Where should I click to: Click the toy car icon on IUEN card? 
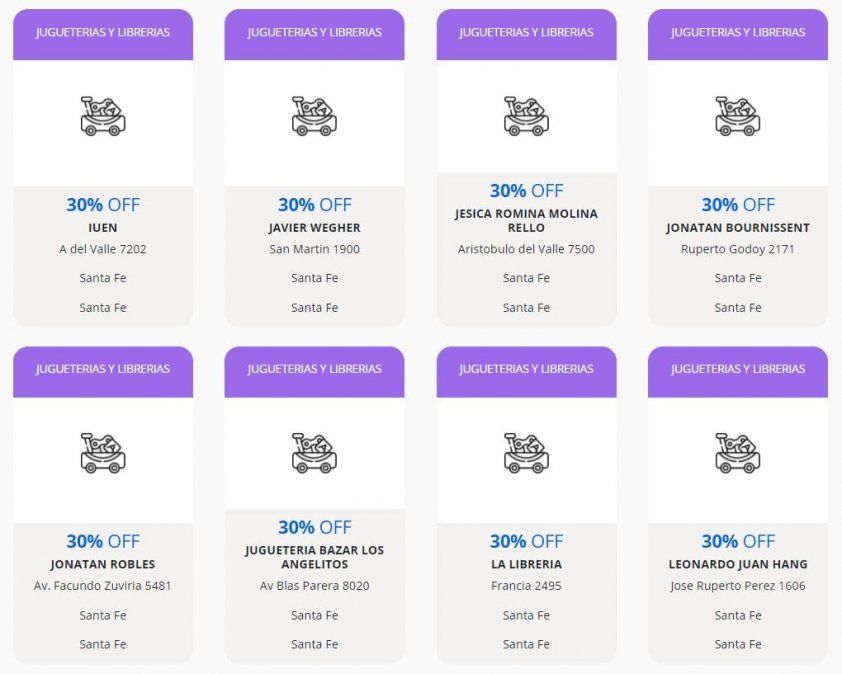(103, 116)
